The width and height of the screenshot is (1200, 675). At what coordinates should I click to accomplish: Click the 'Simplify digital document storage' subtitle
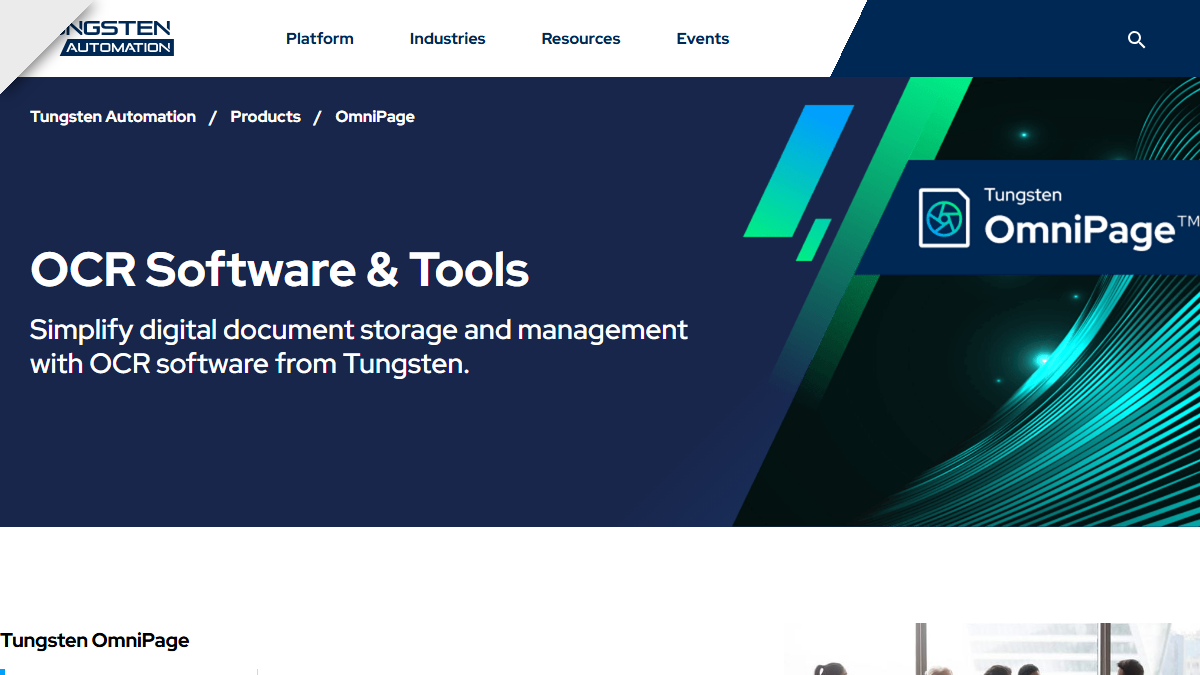click(359, 346)
